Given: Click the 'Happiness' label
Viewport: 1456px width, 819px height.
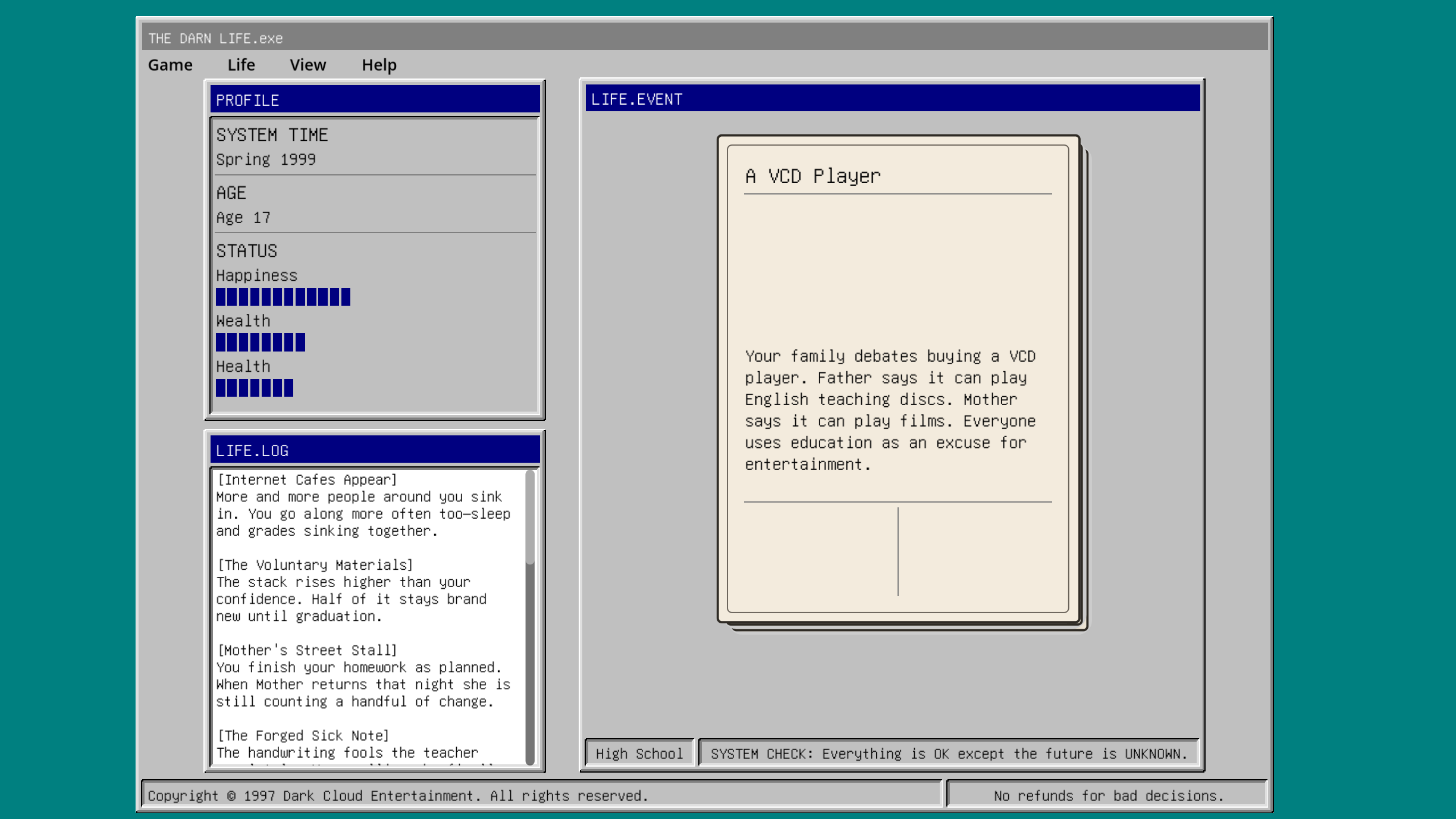Looking at the screenshot, I should (256, 275).
